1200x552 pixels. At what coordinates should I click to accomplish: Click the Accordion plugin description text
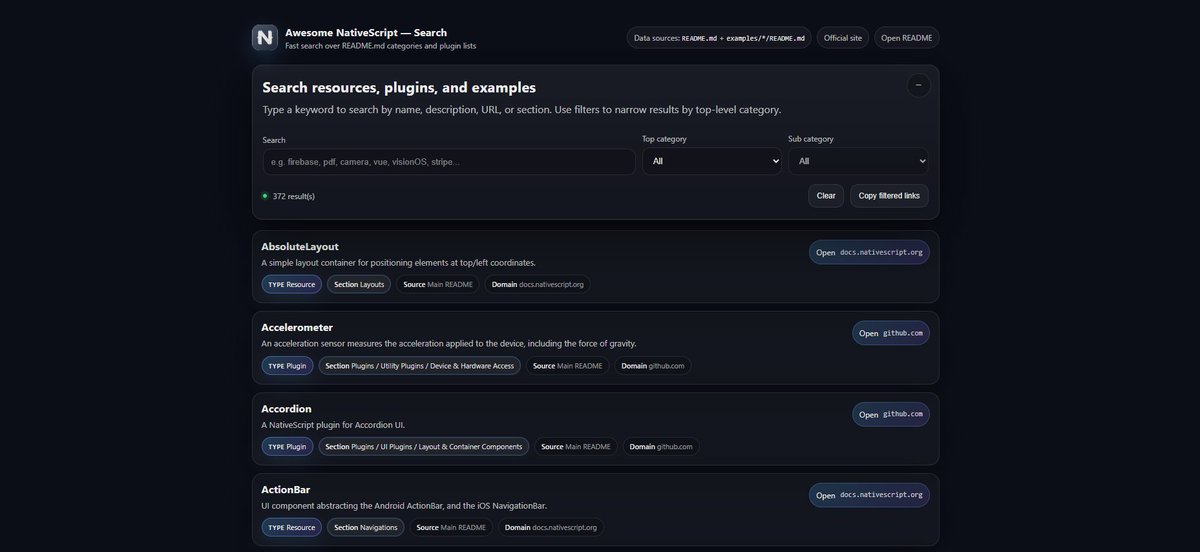(333, 425)
